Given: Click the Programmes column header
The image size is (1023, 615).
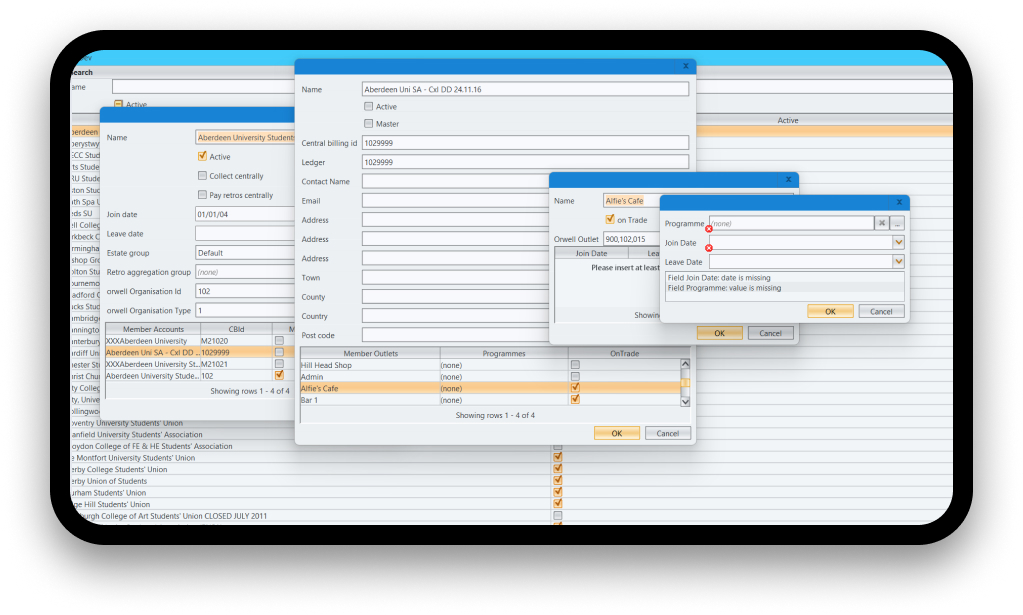Looking at the screenshot, I should tap(503, 353).
